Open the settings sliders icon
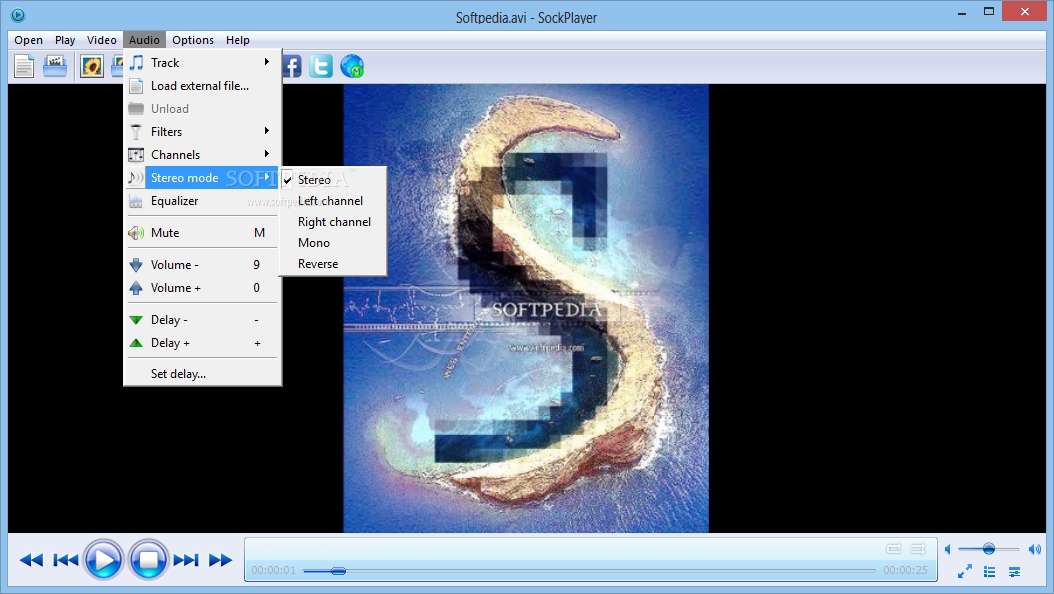 pos(1014,572)
